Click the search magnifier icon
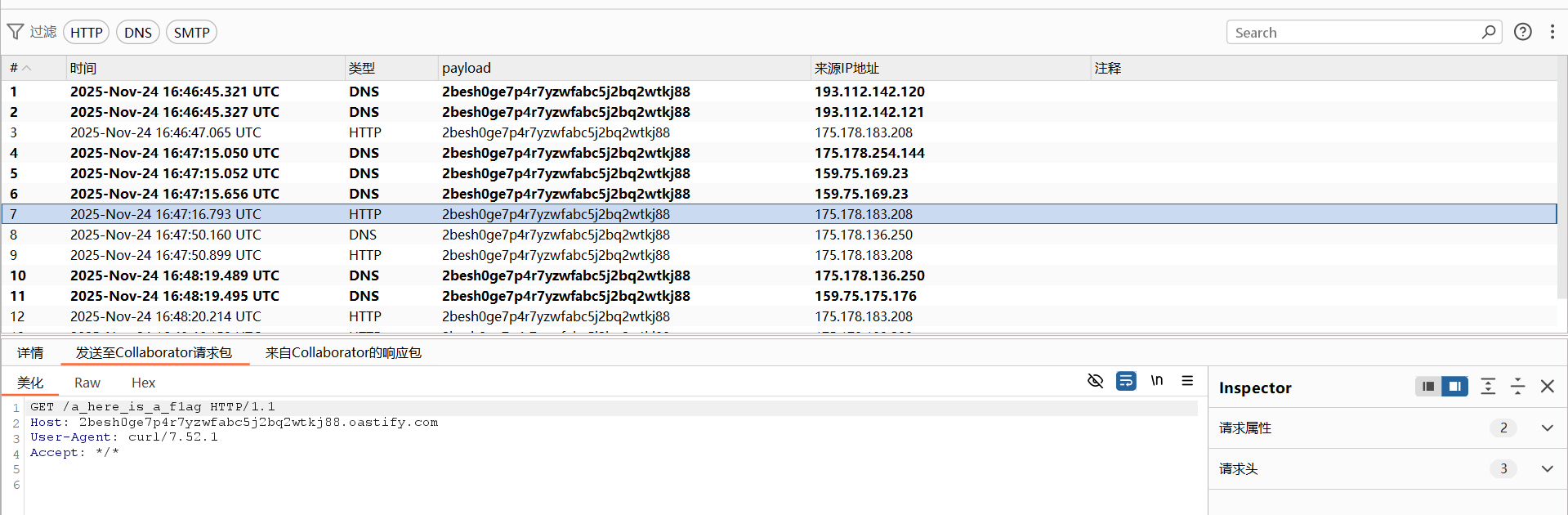The width and height of the screenshot is (1568, 515). [1488, 32]
